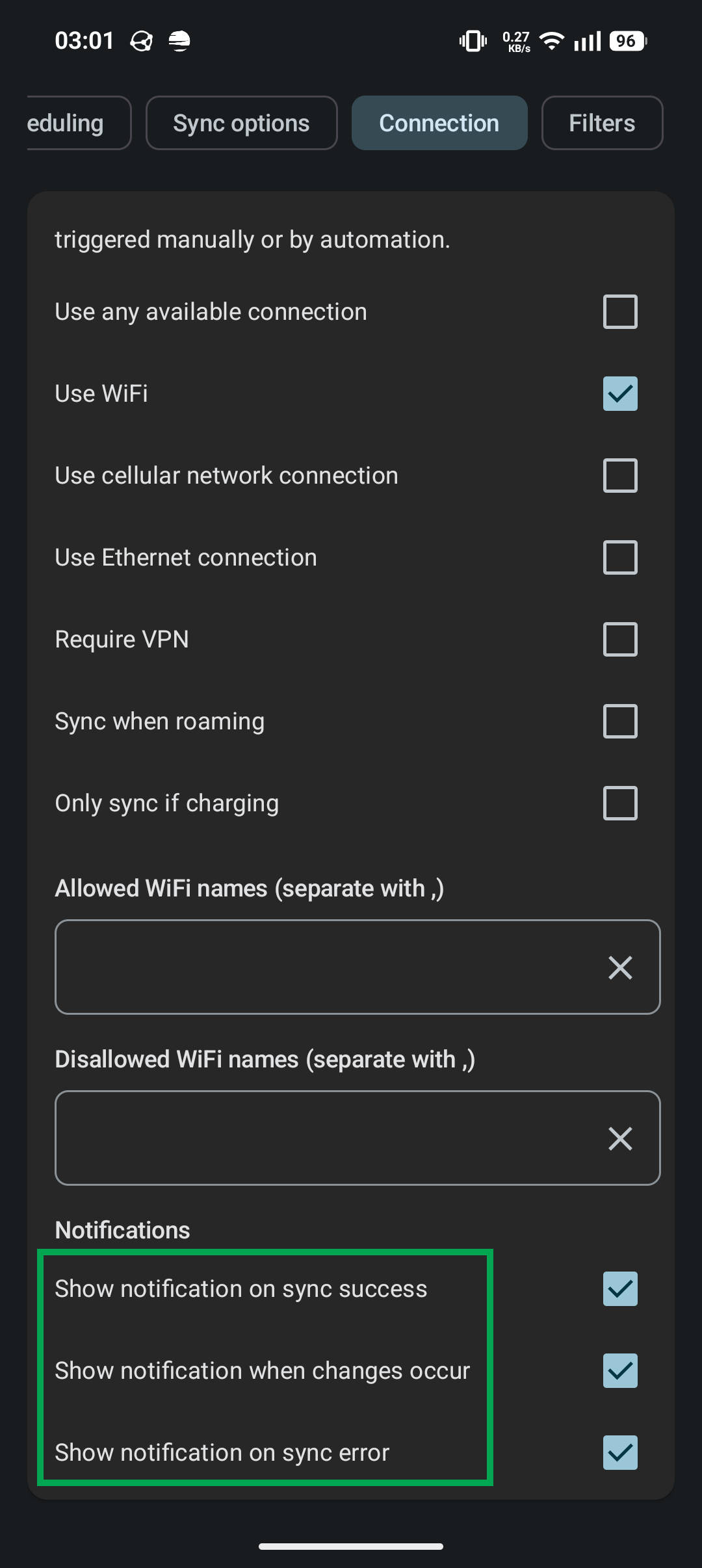Image resolution: width=702 pixels, height=1568 pixels.
Task: Clear the Disallowed WiFi names field
Action: coord(620,1138)
